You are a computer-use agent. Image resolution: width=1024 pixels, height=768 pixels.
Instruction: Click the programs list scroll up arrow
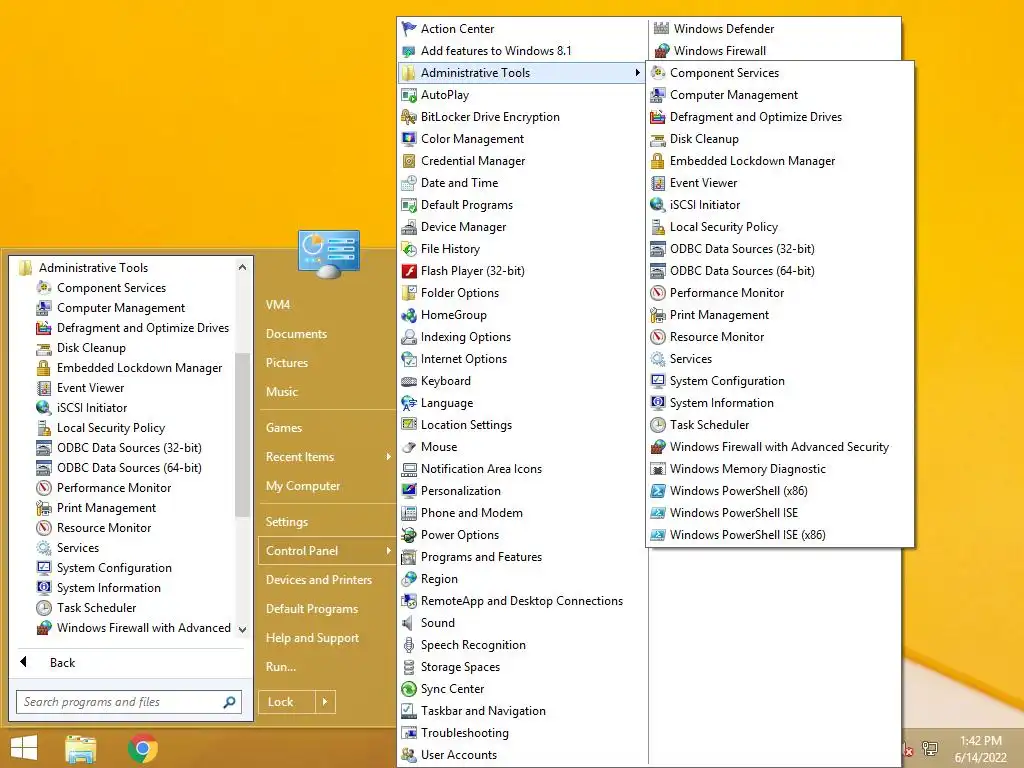pyautogui.click(x=242, y=267)
